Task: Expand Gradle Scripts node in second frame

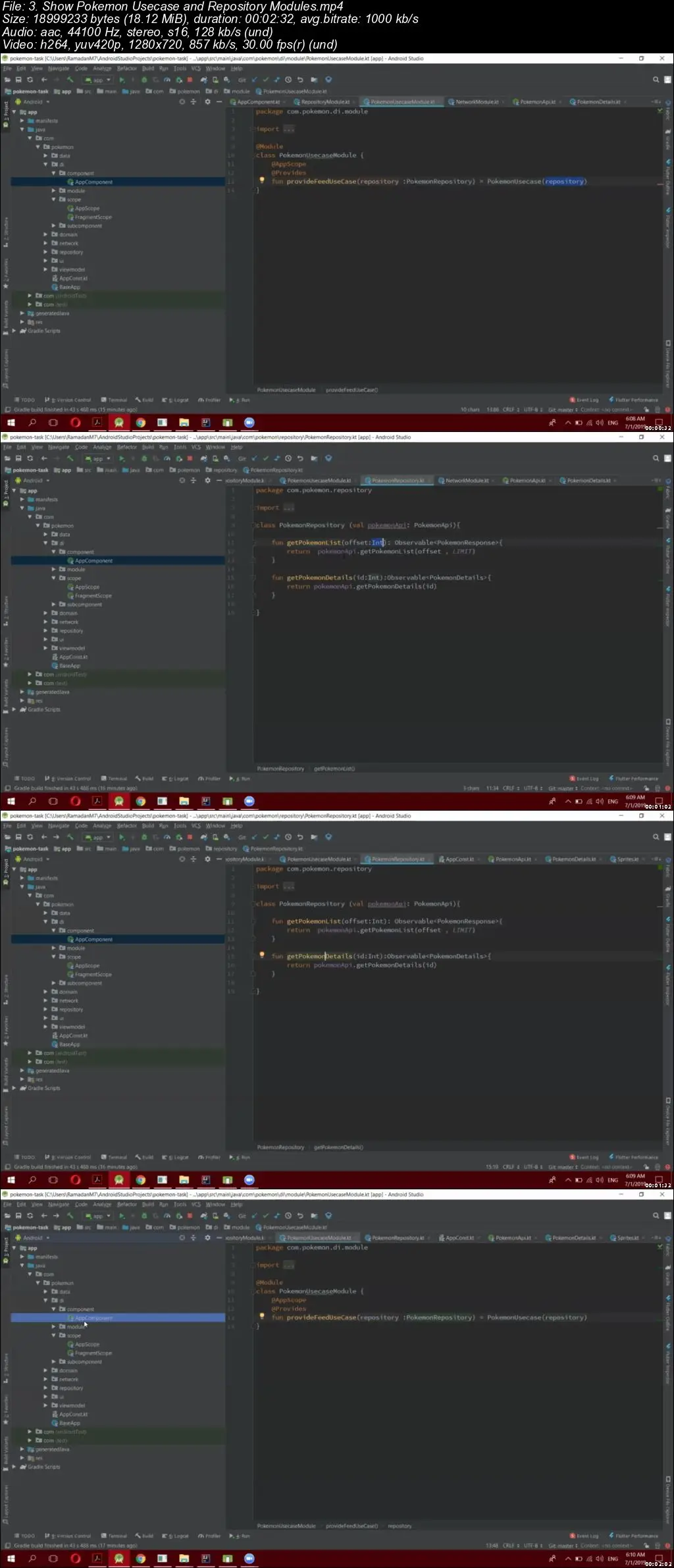Action: (14, 709)
